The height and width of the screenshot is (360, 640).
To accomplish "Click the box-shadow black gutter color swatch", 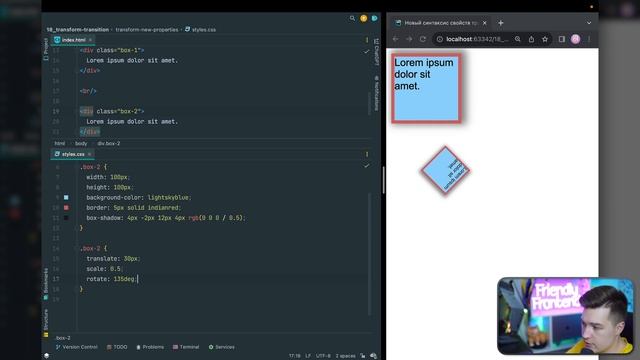I will point(66,218).
